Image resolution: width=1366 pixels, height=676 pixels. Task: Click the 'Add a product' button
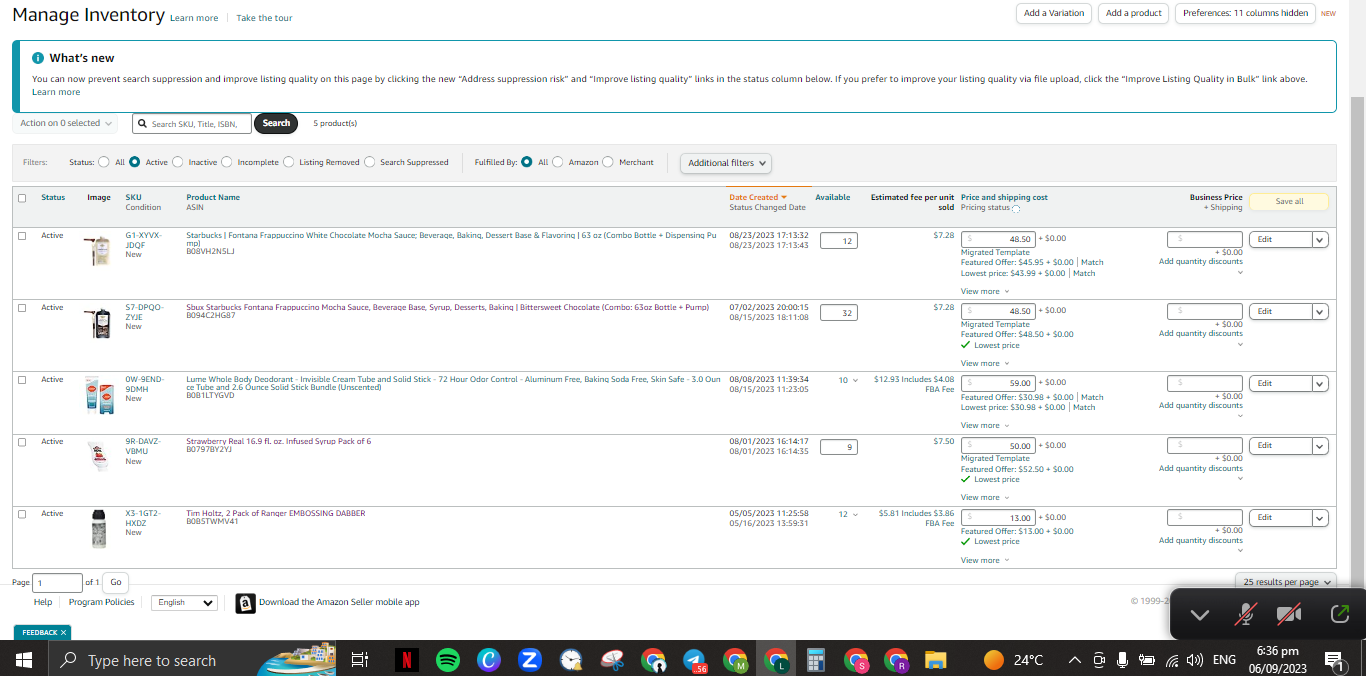pyautogui.click(x=1133, y=13)
